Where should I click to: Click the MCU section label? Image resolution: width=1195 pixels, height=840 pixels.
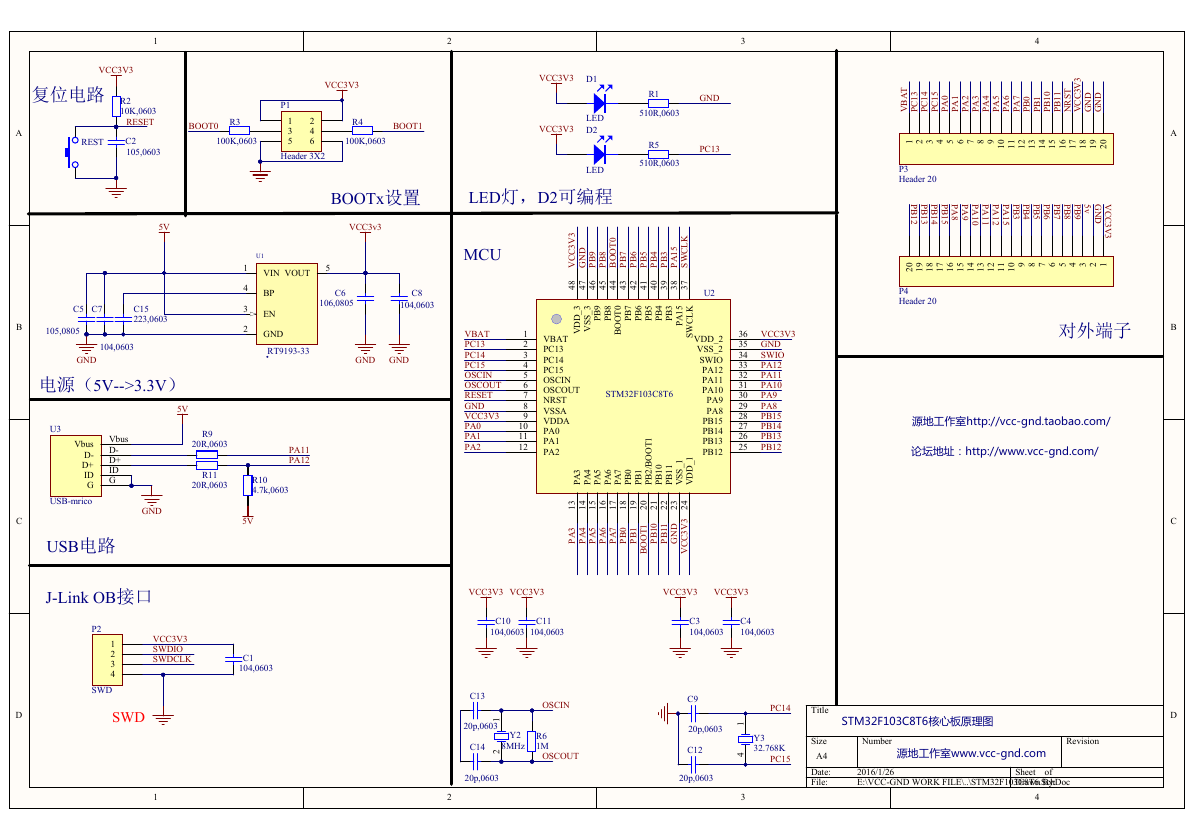click(x=482, y=255)
